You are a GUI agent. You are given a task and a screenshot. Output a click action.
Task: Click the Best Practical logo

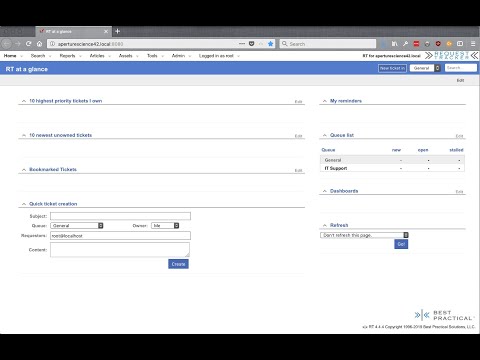click(444, 315)
